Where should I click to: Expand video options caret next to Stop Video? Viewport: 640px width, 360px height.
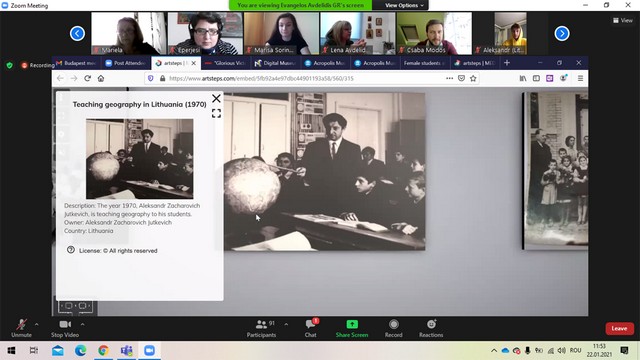coord(82,324)
